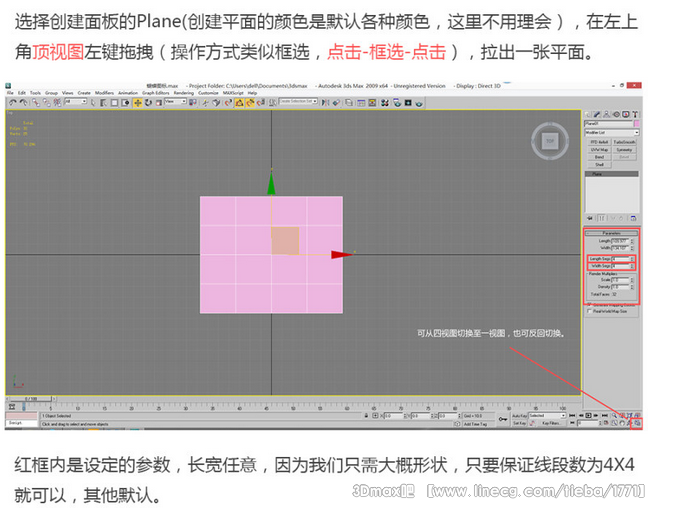
Task: Select Plane entry in modifier stack
Action: pyautogui.click(x=612, y=174)
